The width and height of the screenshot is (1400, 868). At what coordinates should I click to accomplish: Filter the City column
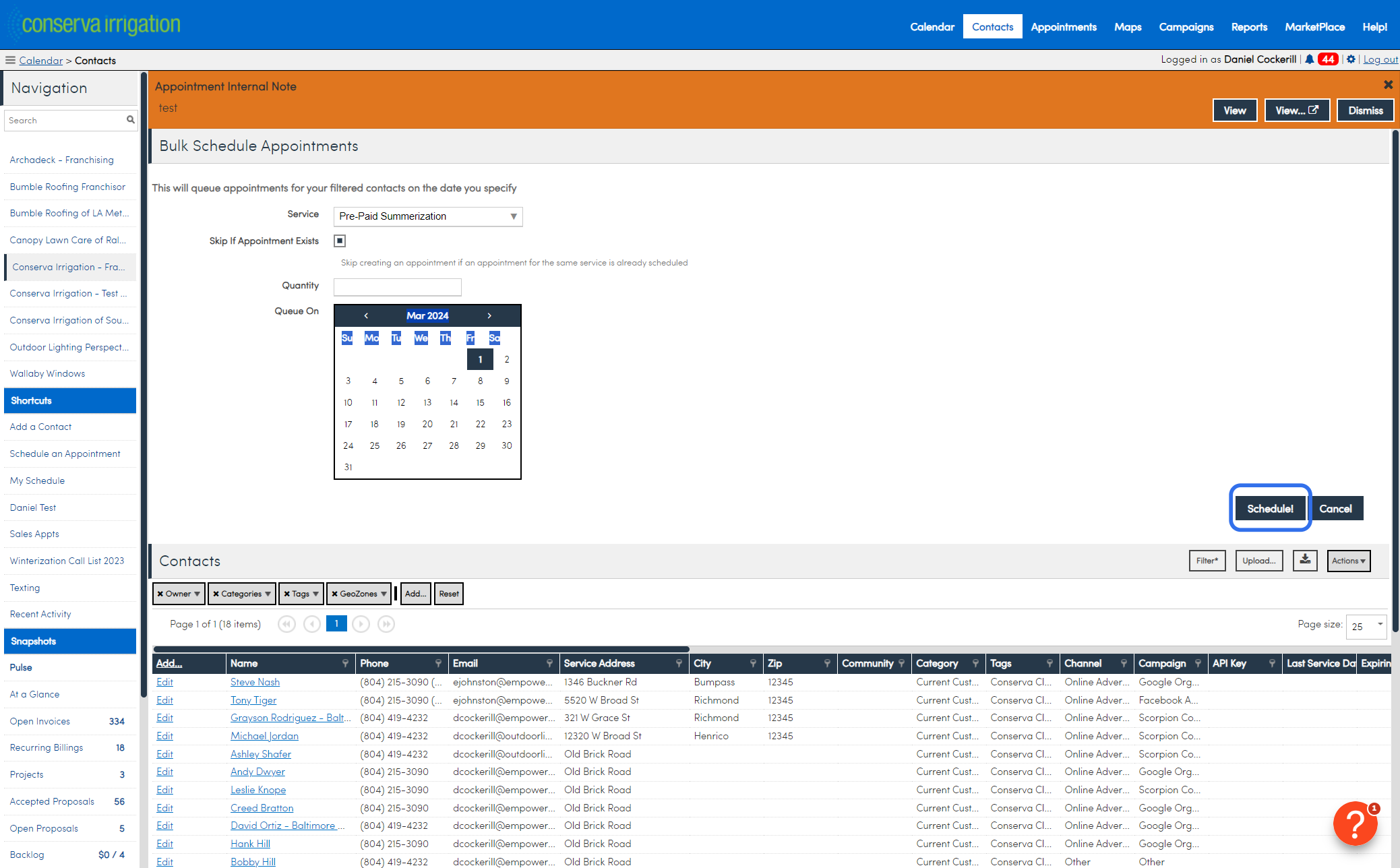point(753,663)
